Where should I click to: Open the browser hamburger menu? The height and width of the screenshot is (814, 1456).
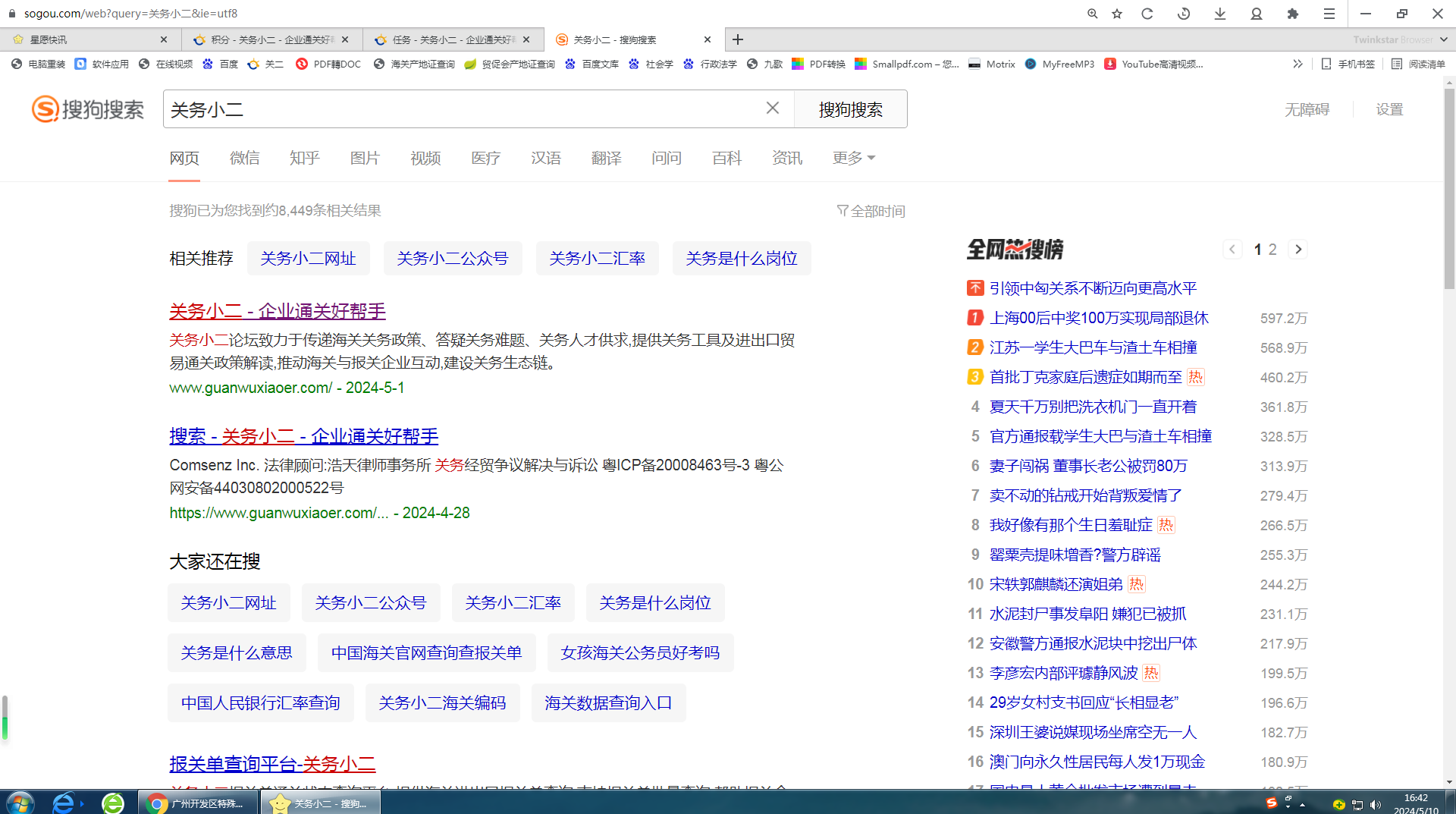[x=1329, y=14]
